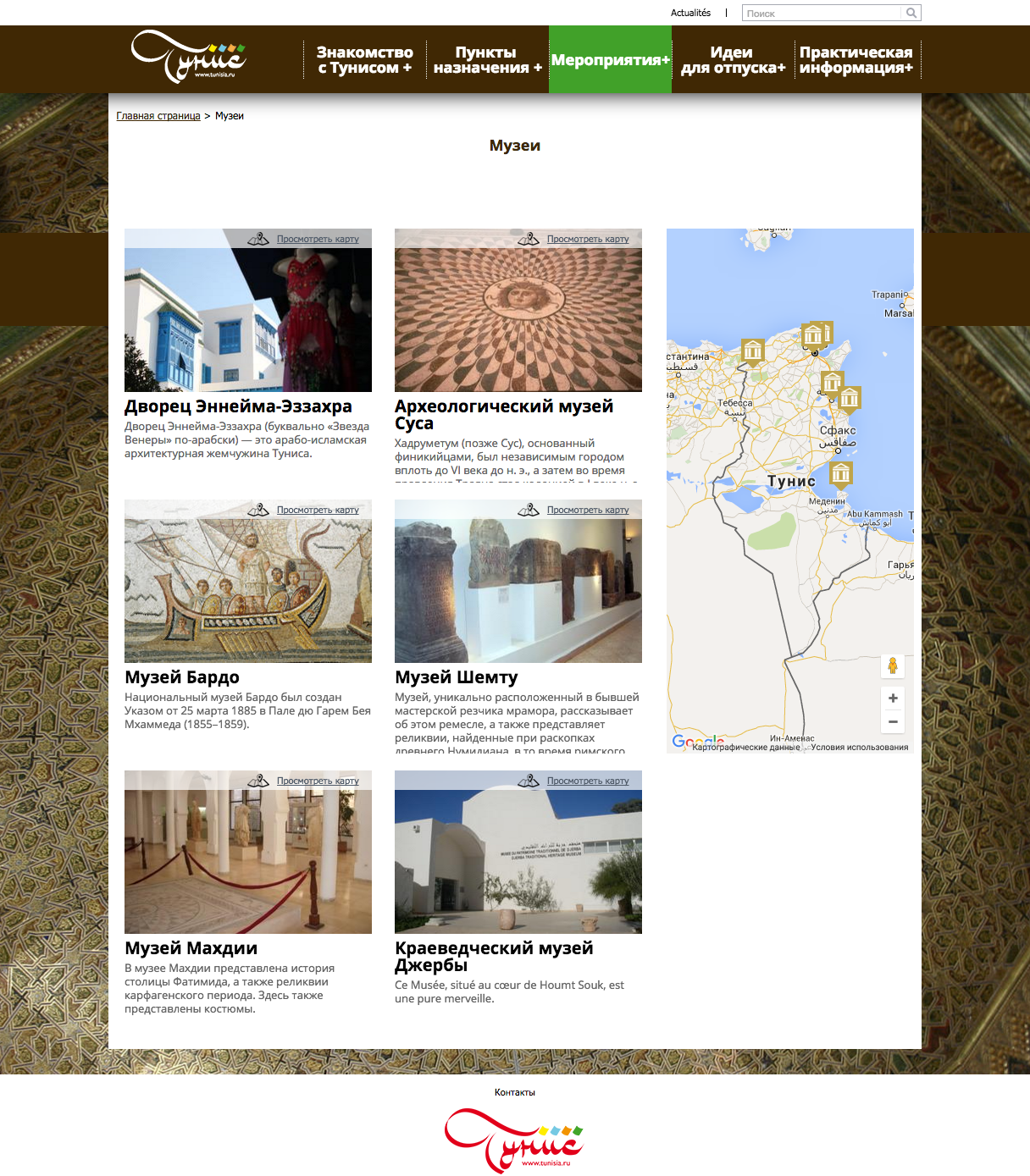The width and height of the screenshot is (1030, 1176).
Task: Click map icon on Краеведческий музей Джербы card
Action: (x=529, y=781)
